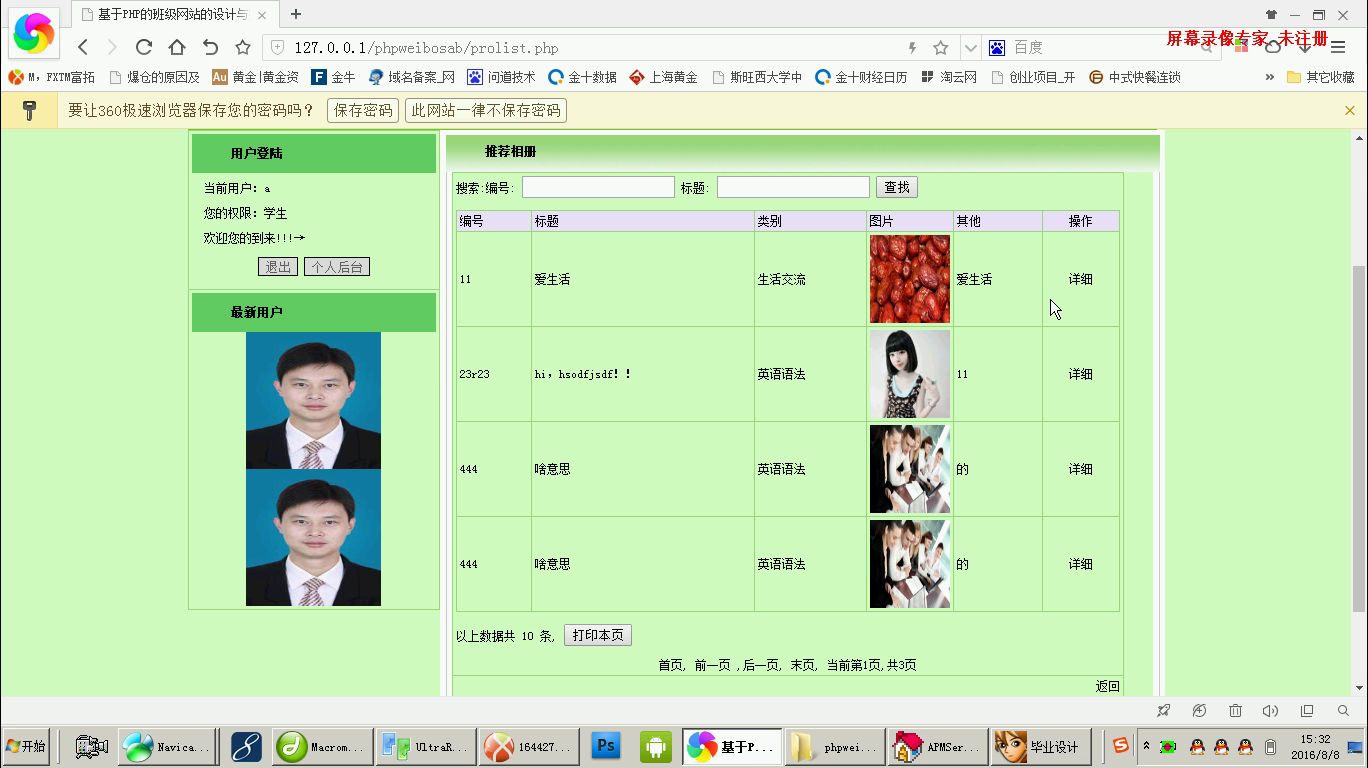Open Photoshop from the taskbar

click(606, 746)
